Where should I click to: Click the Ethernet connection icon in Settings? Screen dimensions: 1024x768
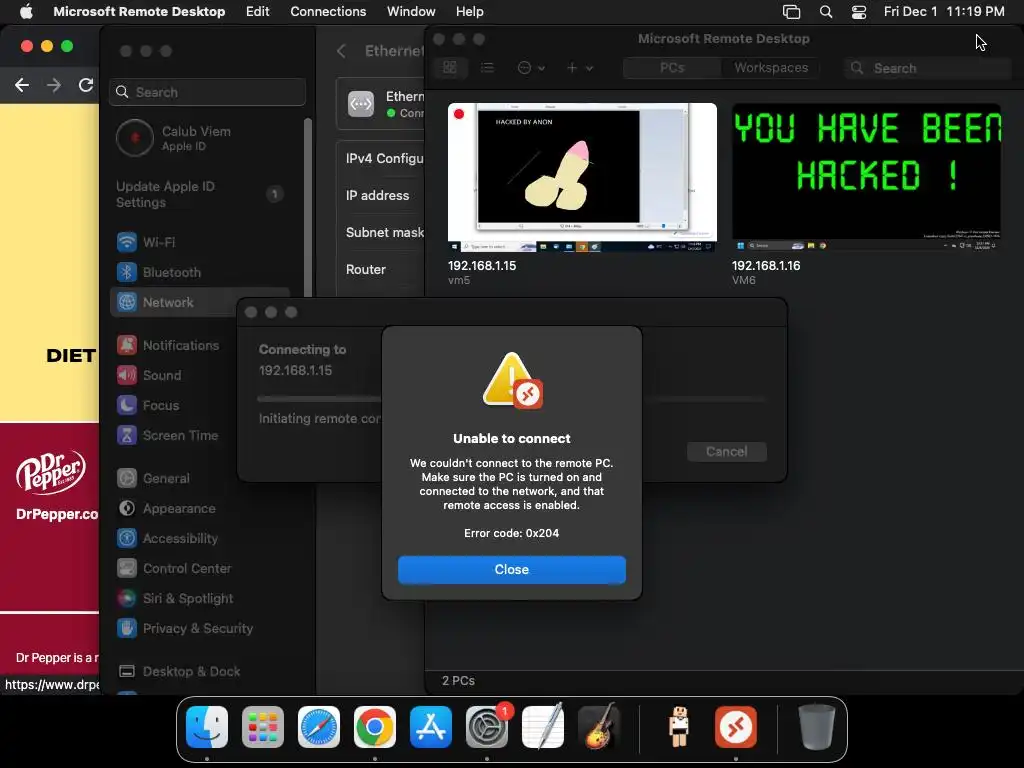pyautogui.click(x=360, y=104)
